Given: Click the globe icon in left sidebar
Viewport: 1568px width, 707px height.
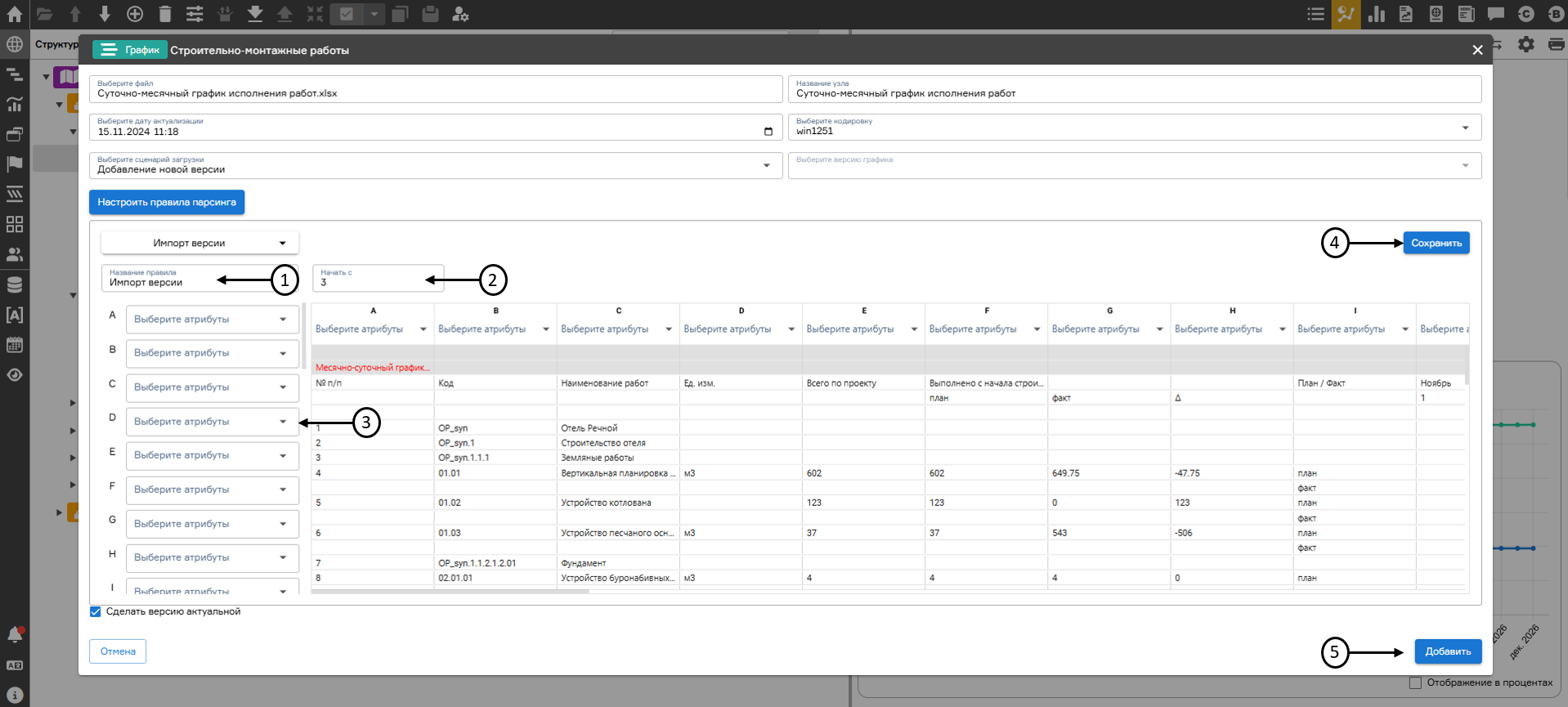Looking at the screenshot, I should point(15,44).
